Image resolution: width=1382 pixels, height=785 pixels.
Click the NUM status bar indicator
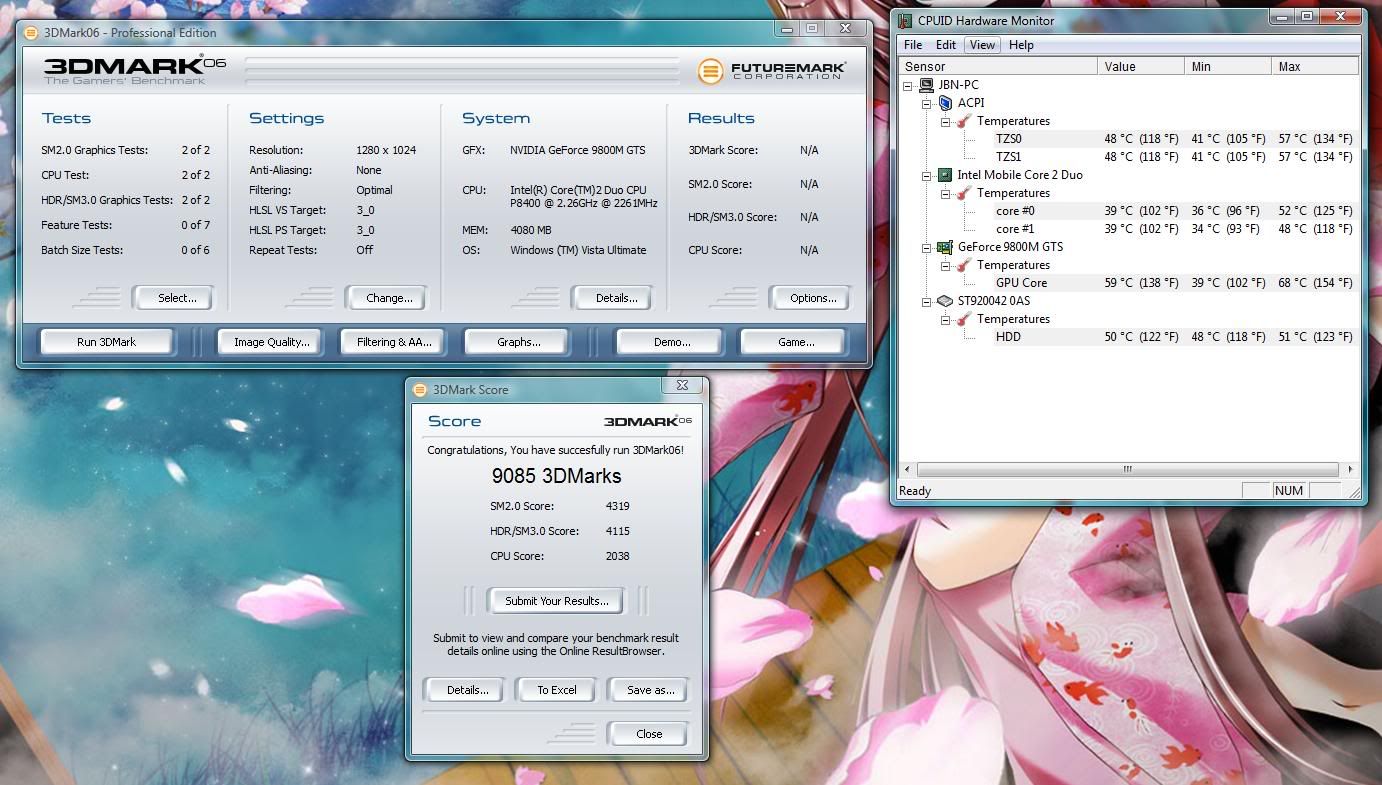pyautogui.click(x=1289, y=490)
